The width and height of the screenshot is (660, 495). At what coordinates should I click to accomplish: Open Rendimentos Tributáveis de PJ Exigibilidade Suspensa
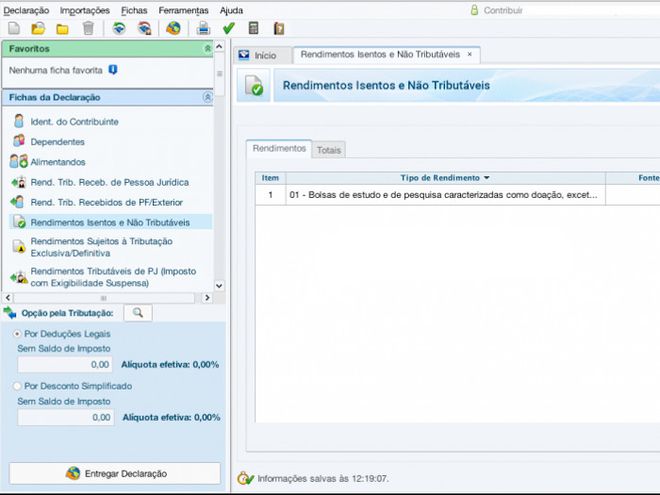[113, 277]
